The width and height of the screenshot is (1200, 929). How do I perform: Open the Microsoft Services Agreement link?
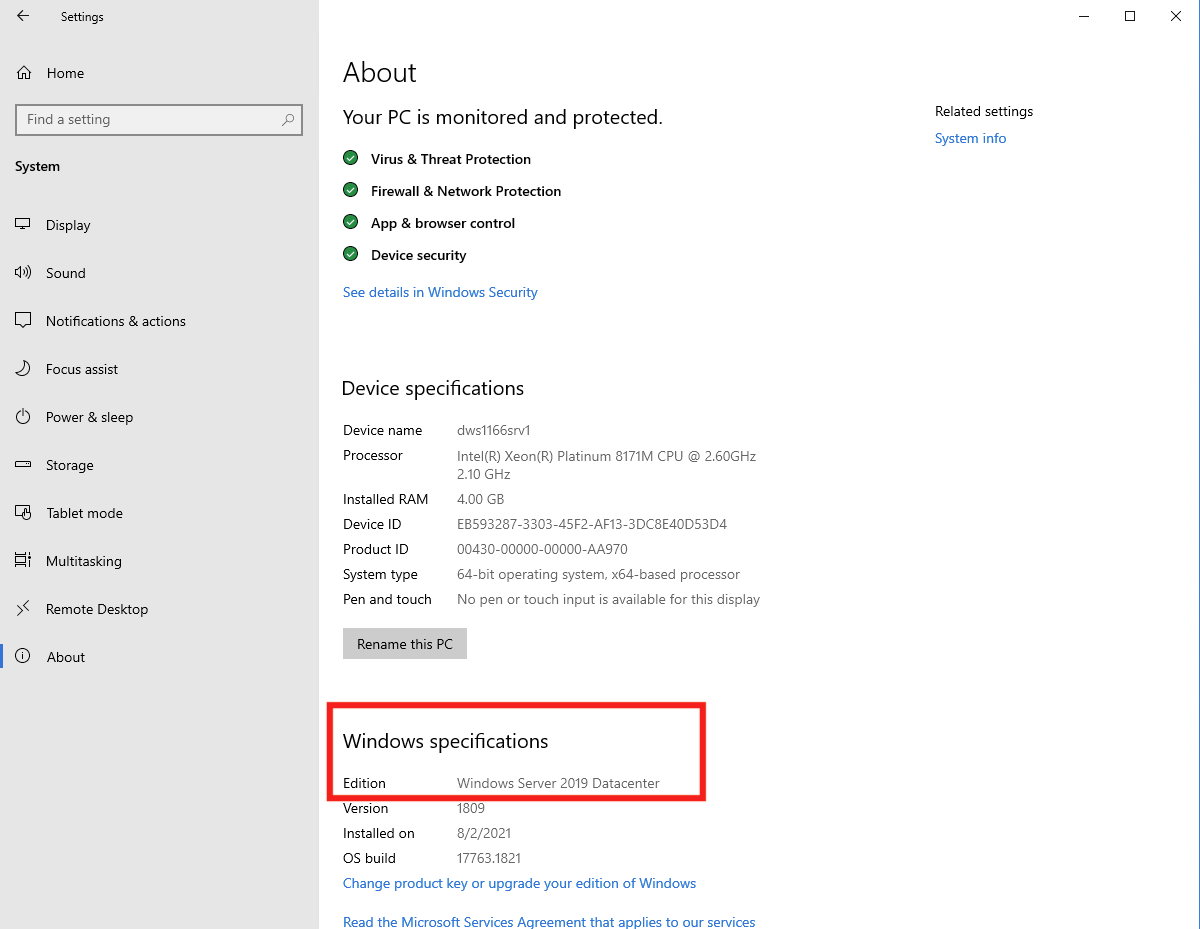coord(549,922)
